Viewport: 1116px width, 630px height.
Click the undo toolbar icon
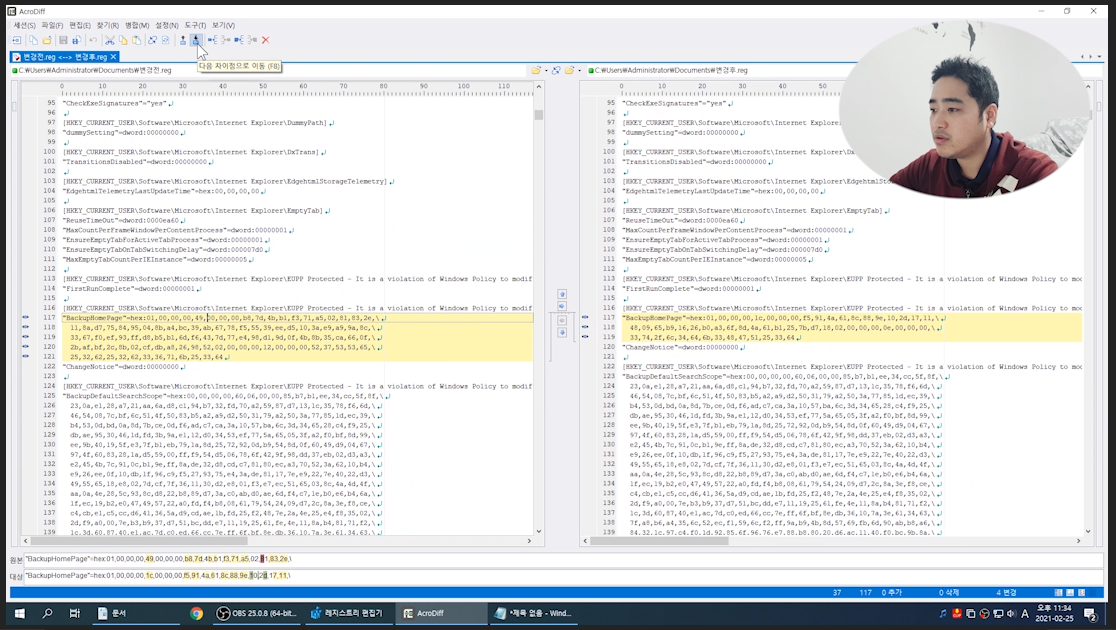pyautogui.click(x=93, y=41)
